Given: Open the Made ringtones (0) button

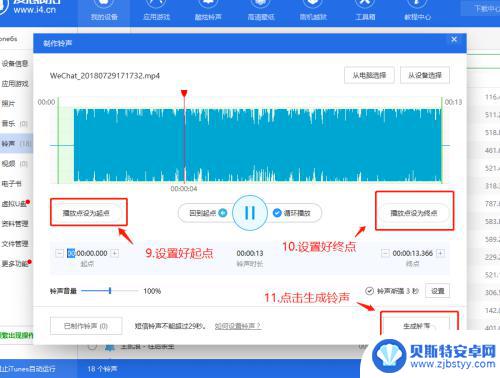Looking at the screenshot, I should coord(86,326).
